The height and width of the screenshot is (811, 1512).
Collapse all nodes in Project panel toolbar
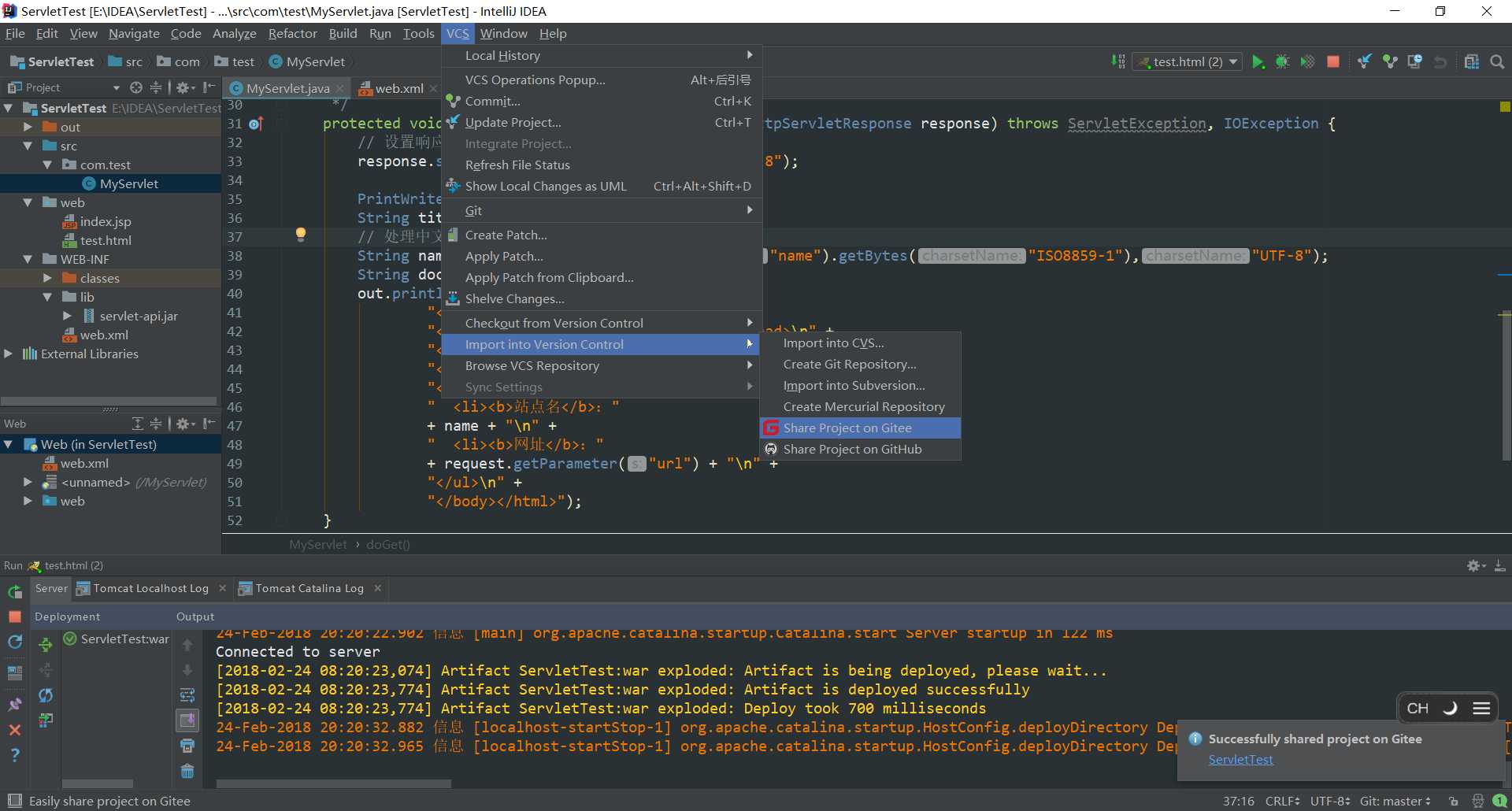(x=156, y=87)
